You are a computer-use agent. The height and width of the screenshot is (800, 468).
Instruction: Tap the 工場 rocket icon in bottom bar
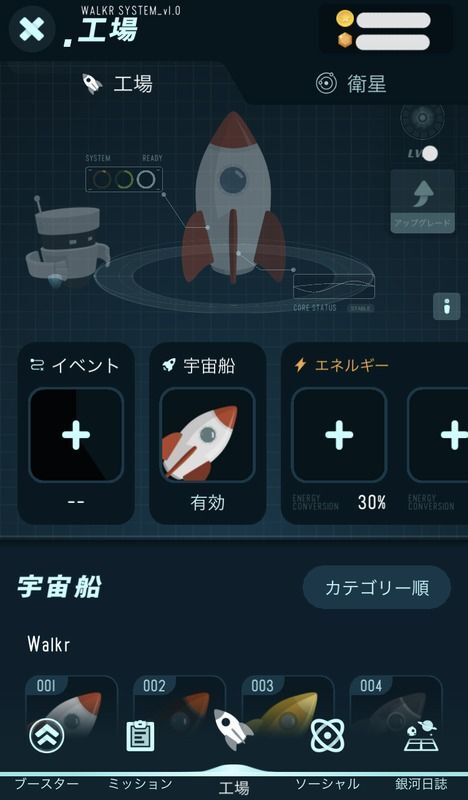[x=233, y=729]
